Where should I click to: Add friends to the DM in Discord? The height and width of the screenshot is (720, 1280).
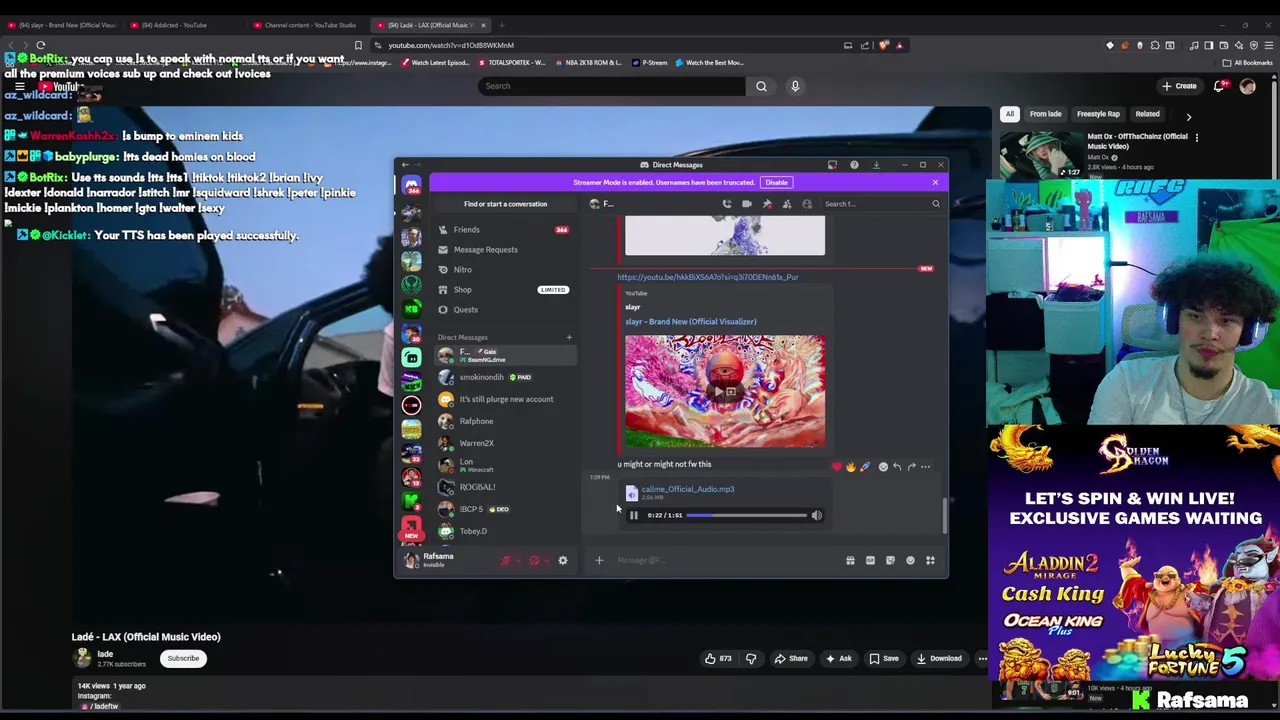[x=787, y=204]
